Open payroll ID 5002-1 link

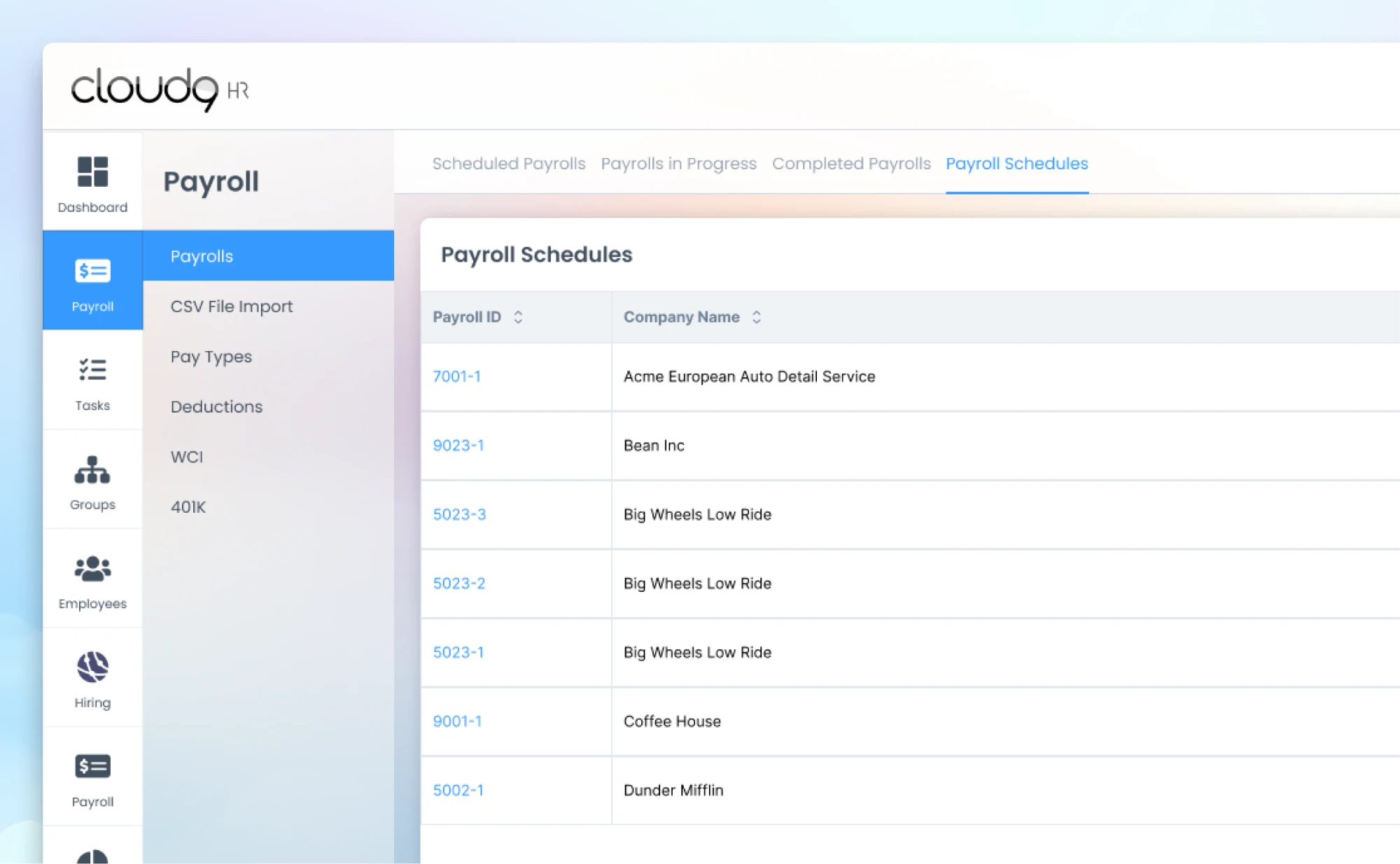(x=458, y=790)
